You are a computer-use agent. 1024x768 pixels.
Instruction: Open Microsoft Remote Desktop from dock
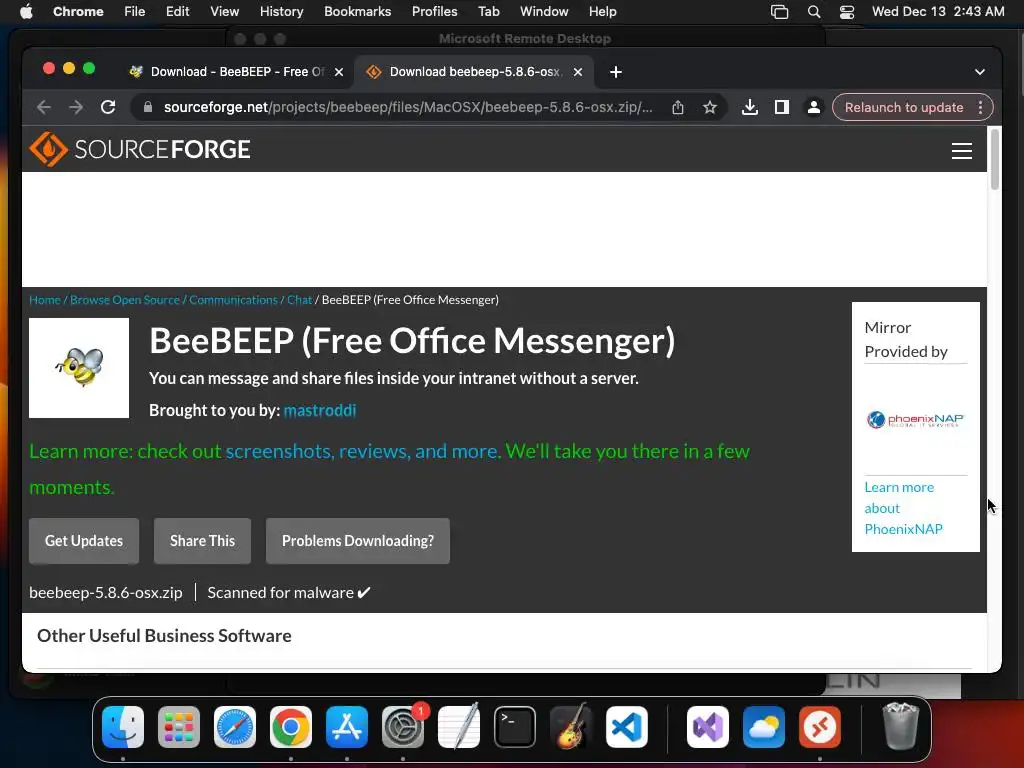820,727
